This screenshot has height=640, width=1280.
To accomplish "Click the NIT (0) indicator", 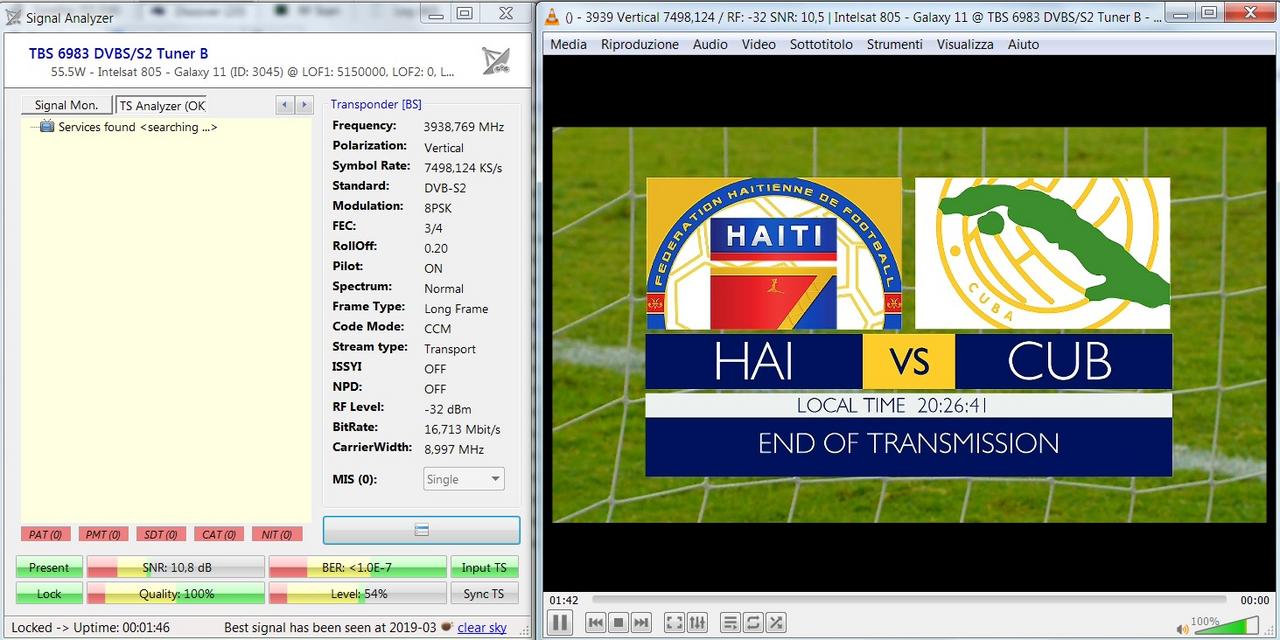I will 277,534.
